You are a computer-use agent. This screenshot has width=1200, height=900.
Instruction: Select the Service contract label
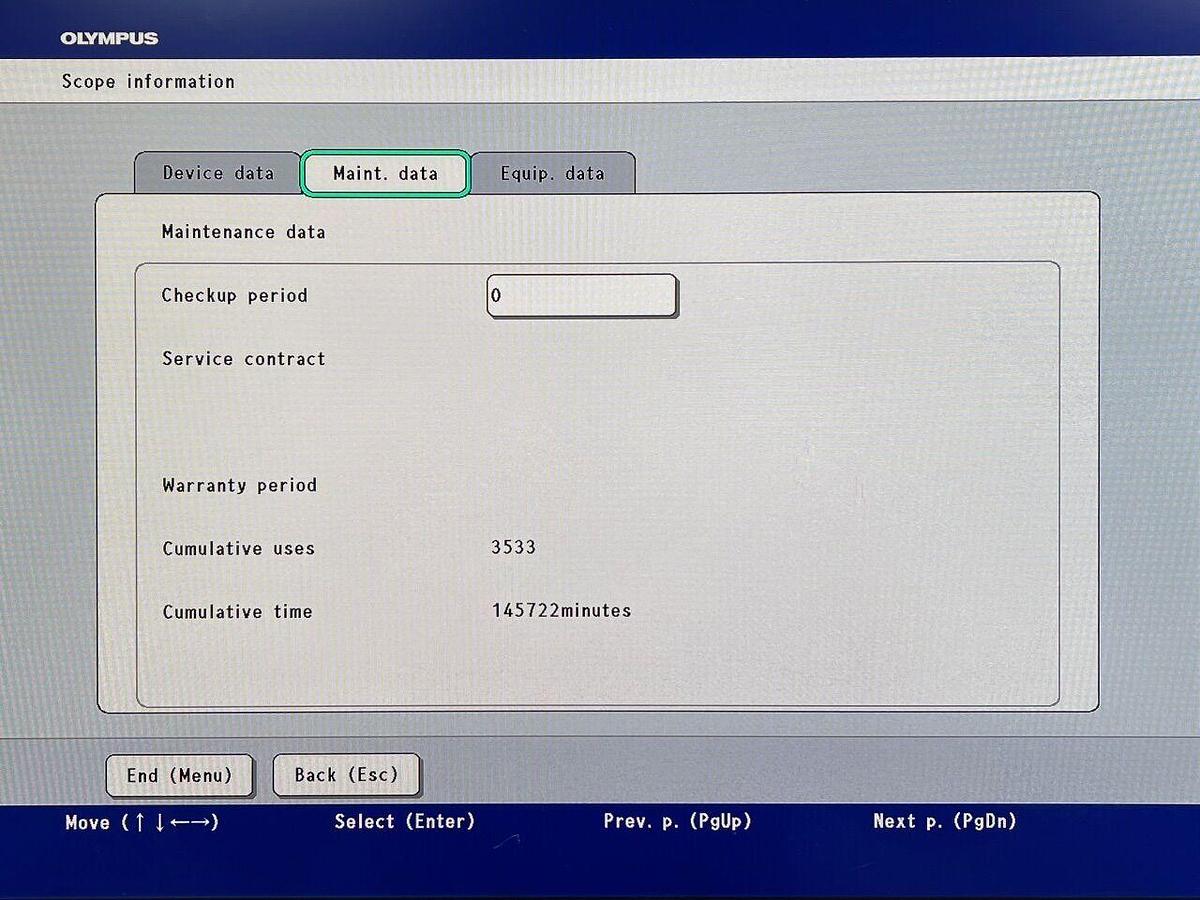(x=243, y=359)
